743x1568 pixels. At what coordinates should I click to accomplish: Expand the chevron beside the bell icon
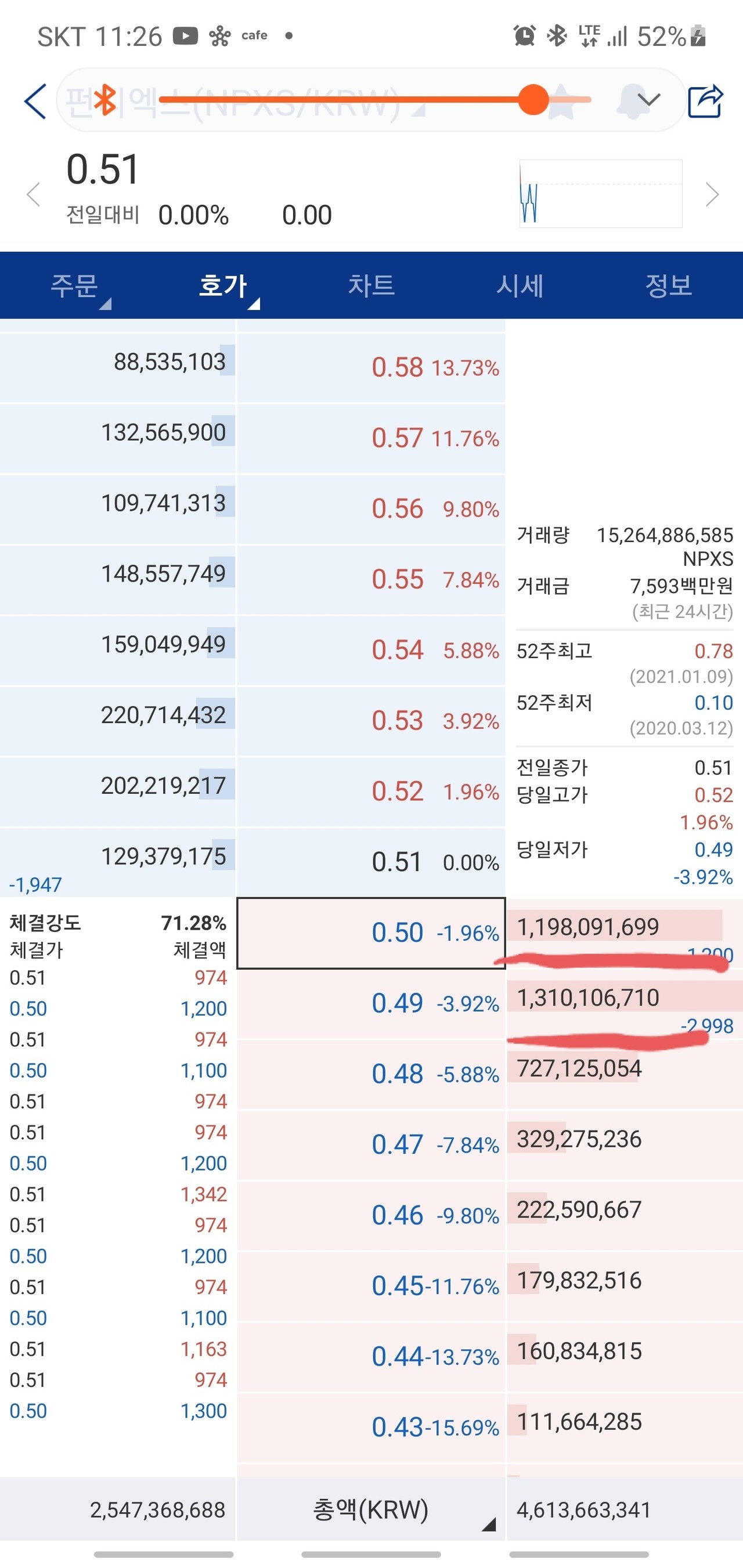tap(650, 99)
